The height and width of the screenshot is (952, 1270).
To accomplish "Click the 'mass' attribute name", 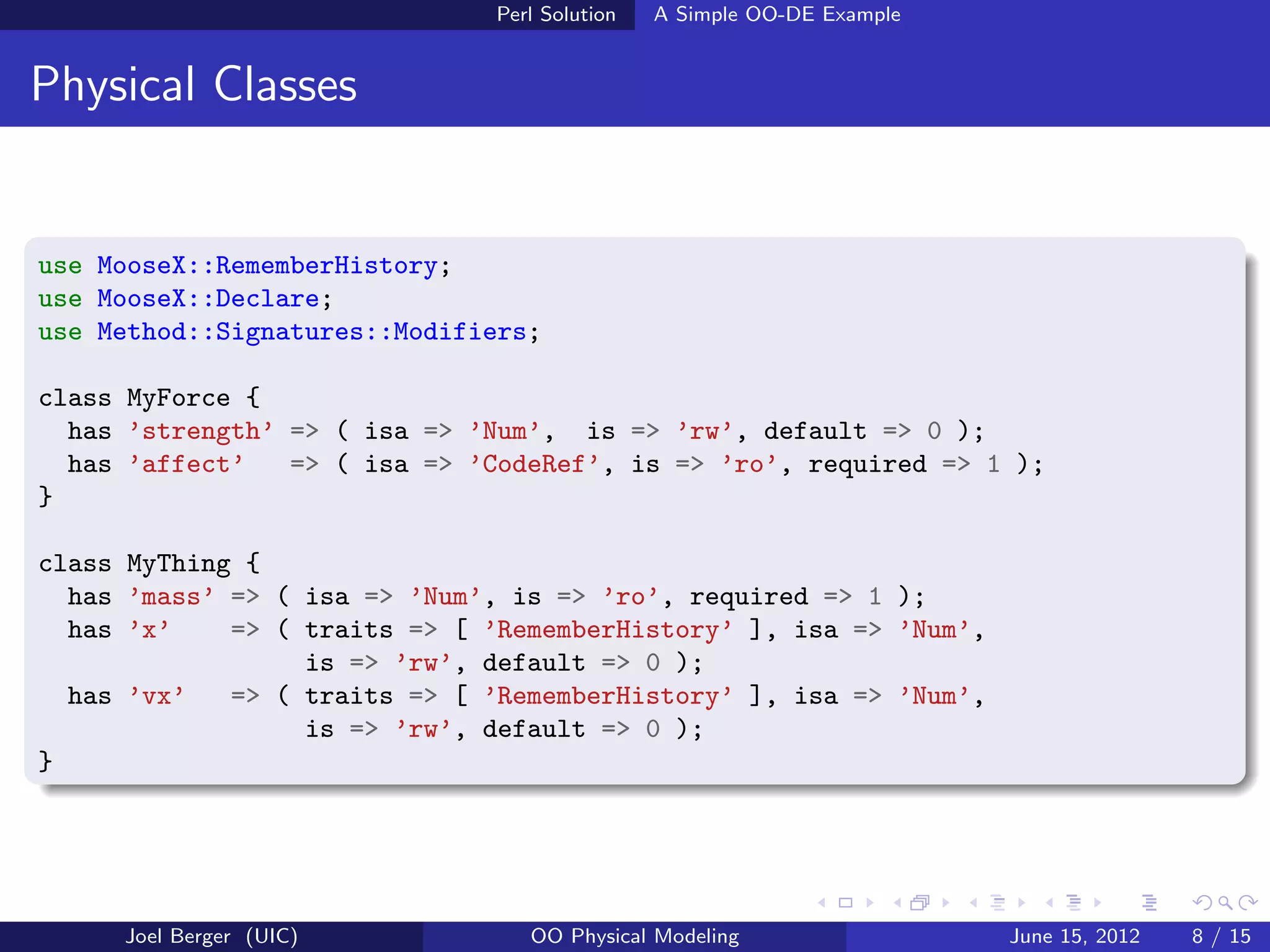I will coord(171,597).
